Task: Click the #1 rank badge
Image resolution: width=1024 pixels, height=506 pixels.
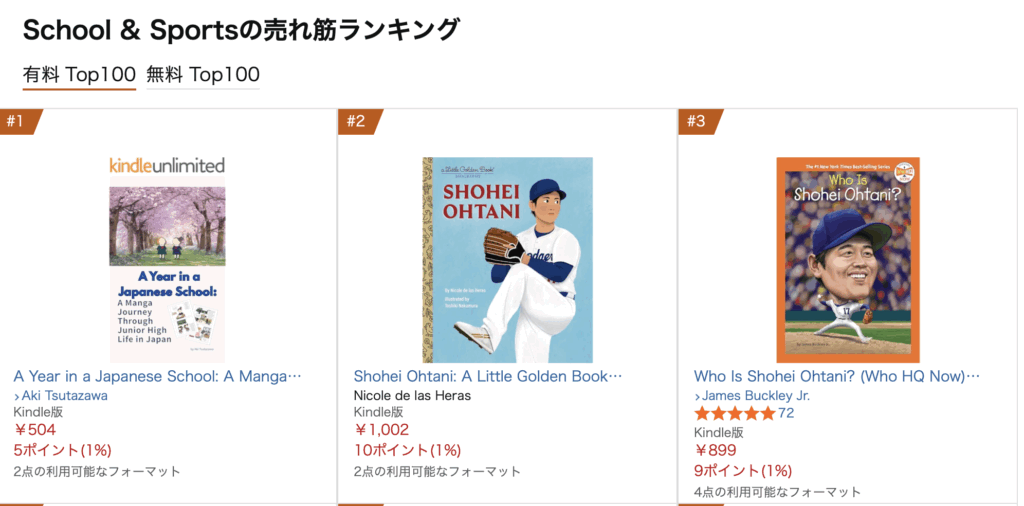Action: point(18,122)
